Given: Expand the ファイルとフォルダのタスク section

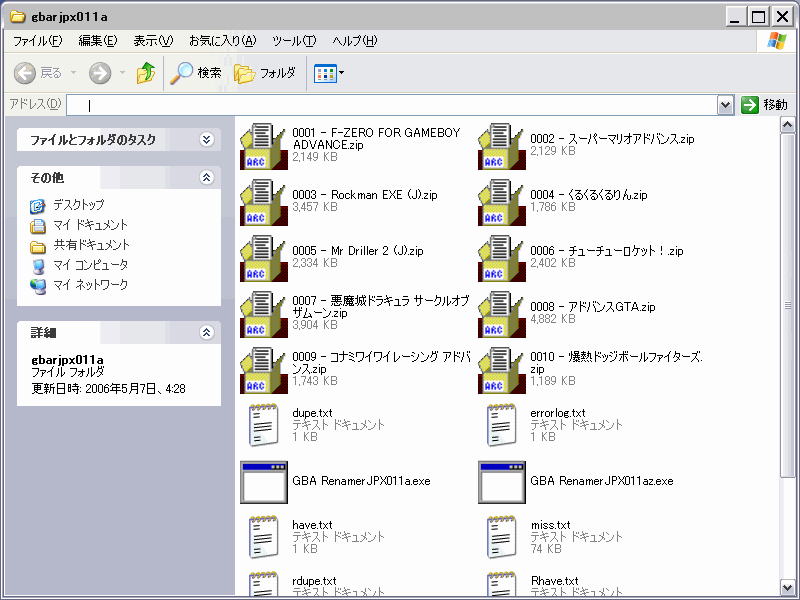Looking at the screenshot, I should pos(207,140).
